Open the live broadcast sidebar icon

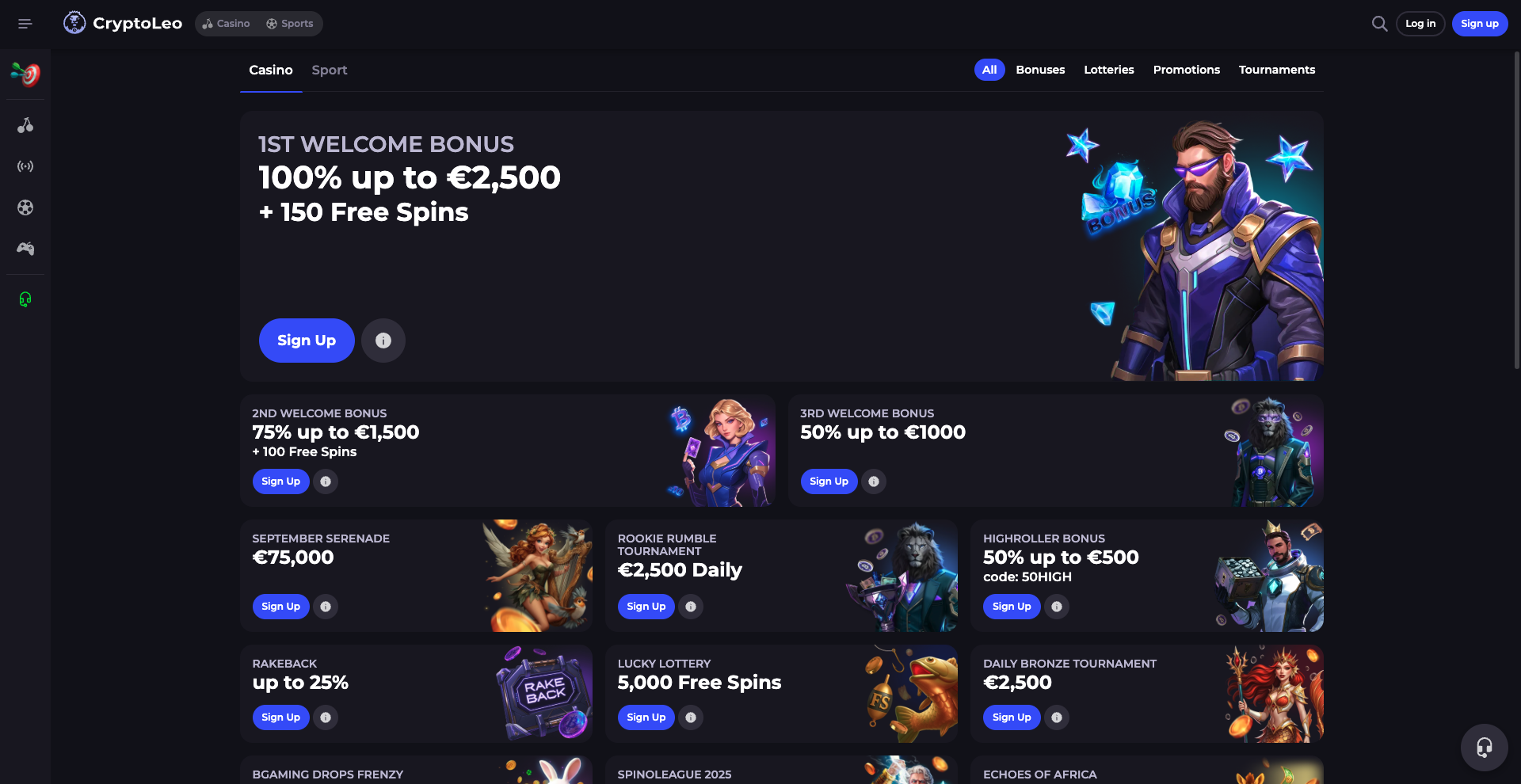click(25, 166)
